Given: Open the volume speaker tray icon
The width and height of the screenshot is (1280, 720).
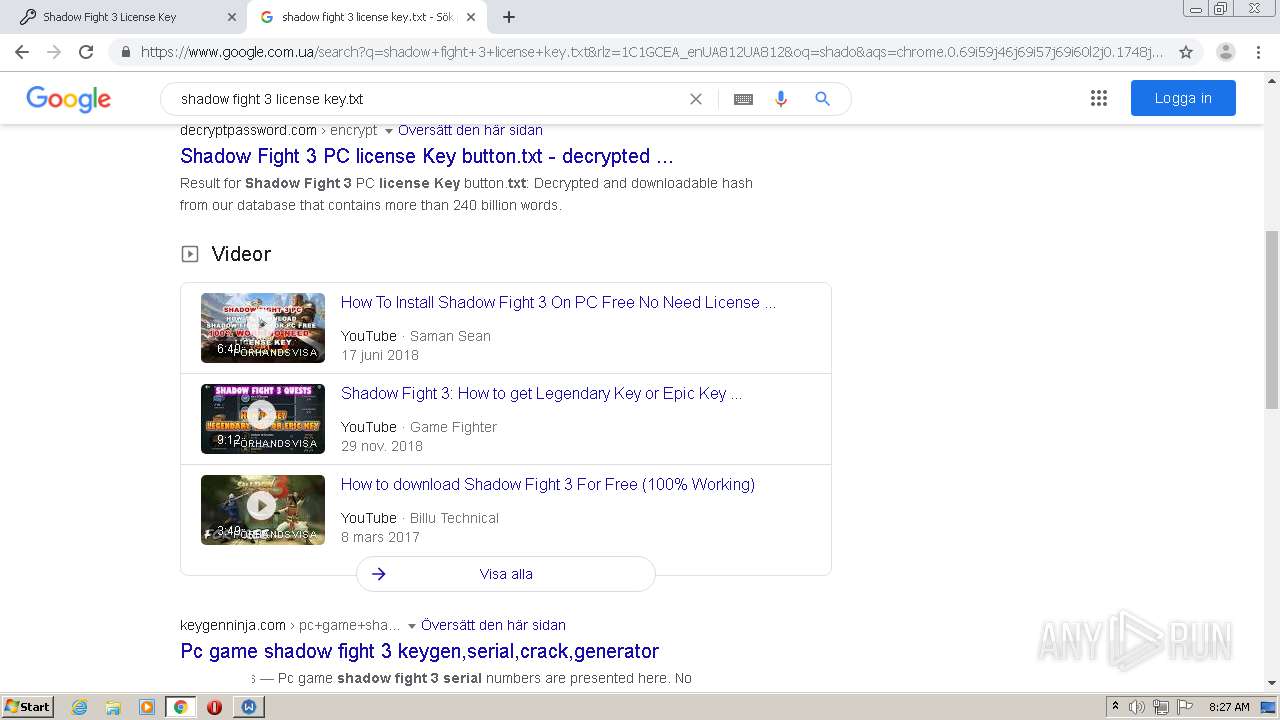Looking at the screenshot, I should pyautogui.click(x=1137, y=707).
